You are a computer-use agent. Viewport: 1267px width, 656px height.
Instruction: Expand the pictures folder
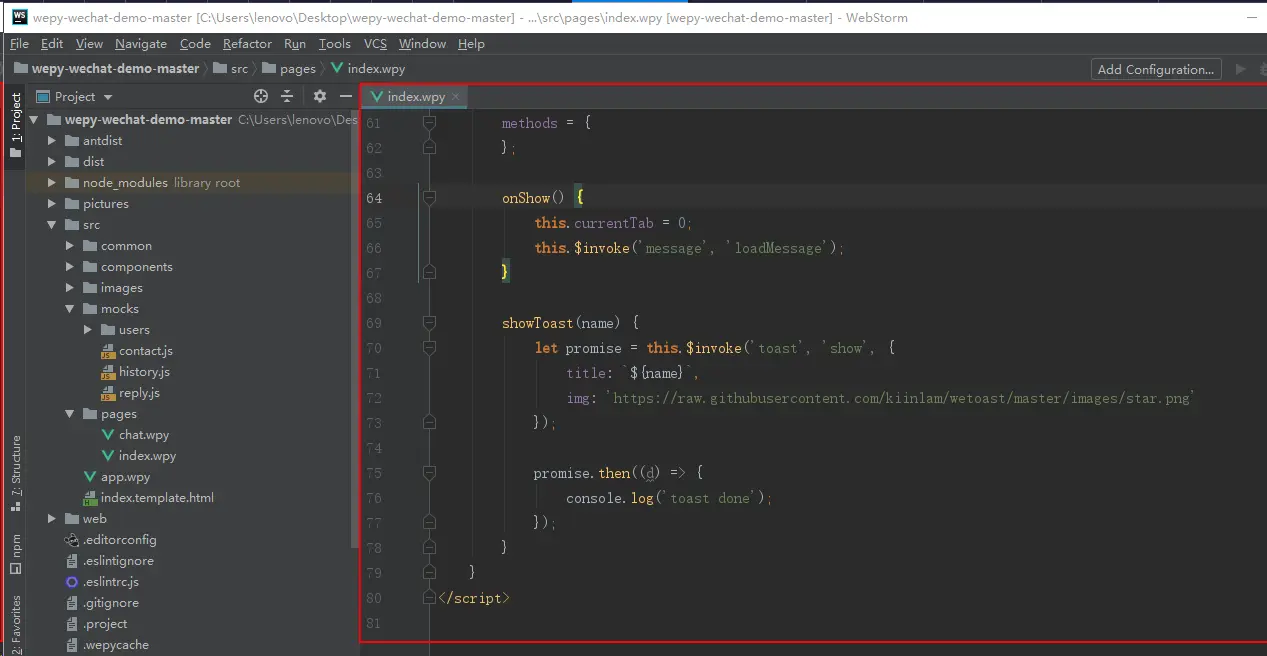pyautogui.click(x=52, y=203)
